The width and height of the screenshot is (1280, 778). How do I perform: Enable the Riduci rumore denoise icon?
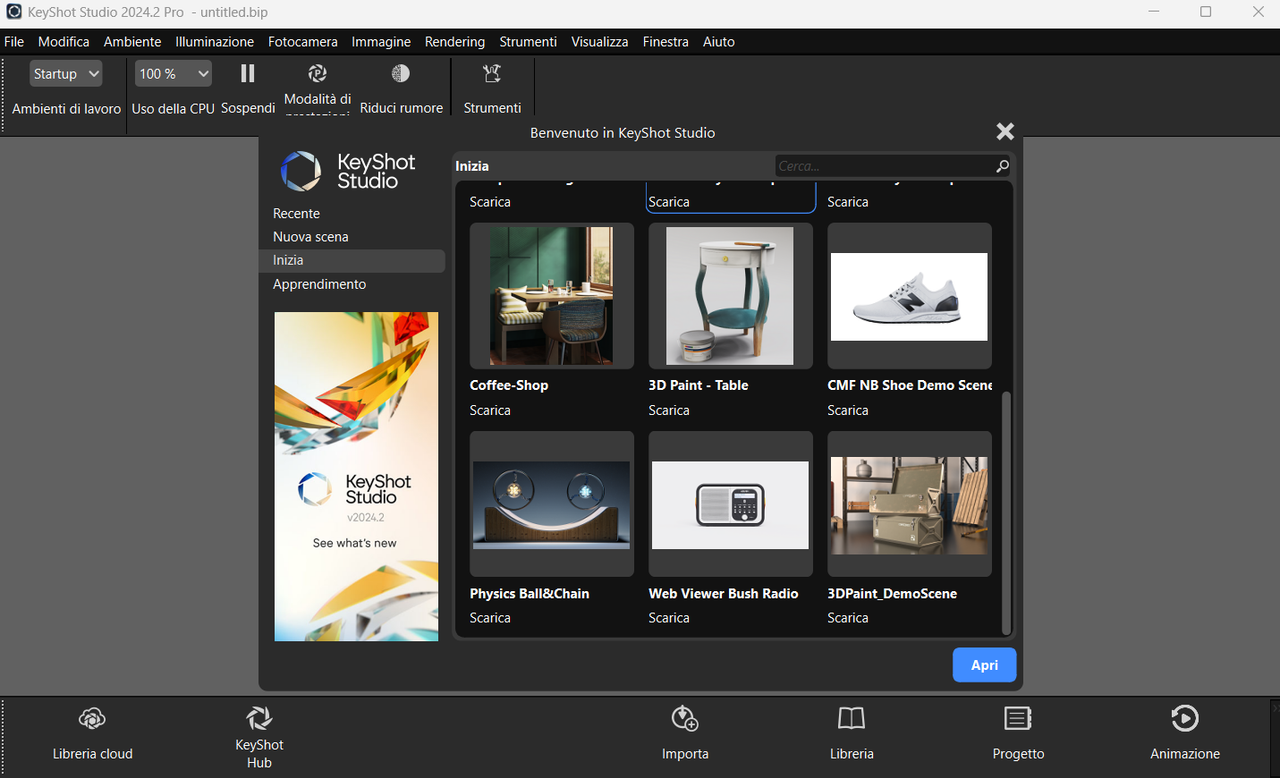[401, 73]
